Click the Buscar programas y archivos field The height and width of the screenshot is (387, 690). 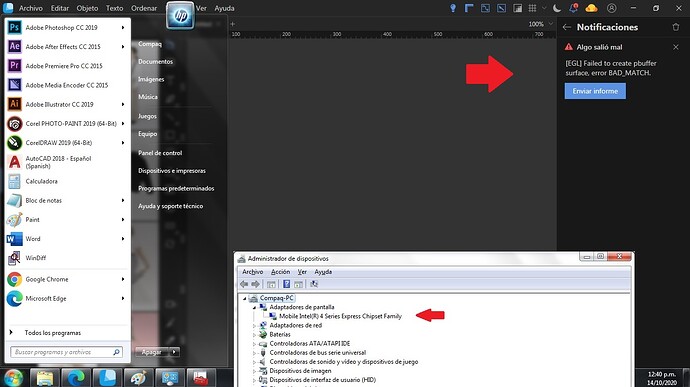coord(66,352)
